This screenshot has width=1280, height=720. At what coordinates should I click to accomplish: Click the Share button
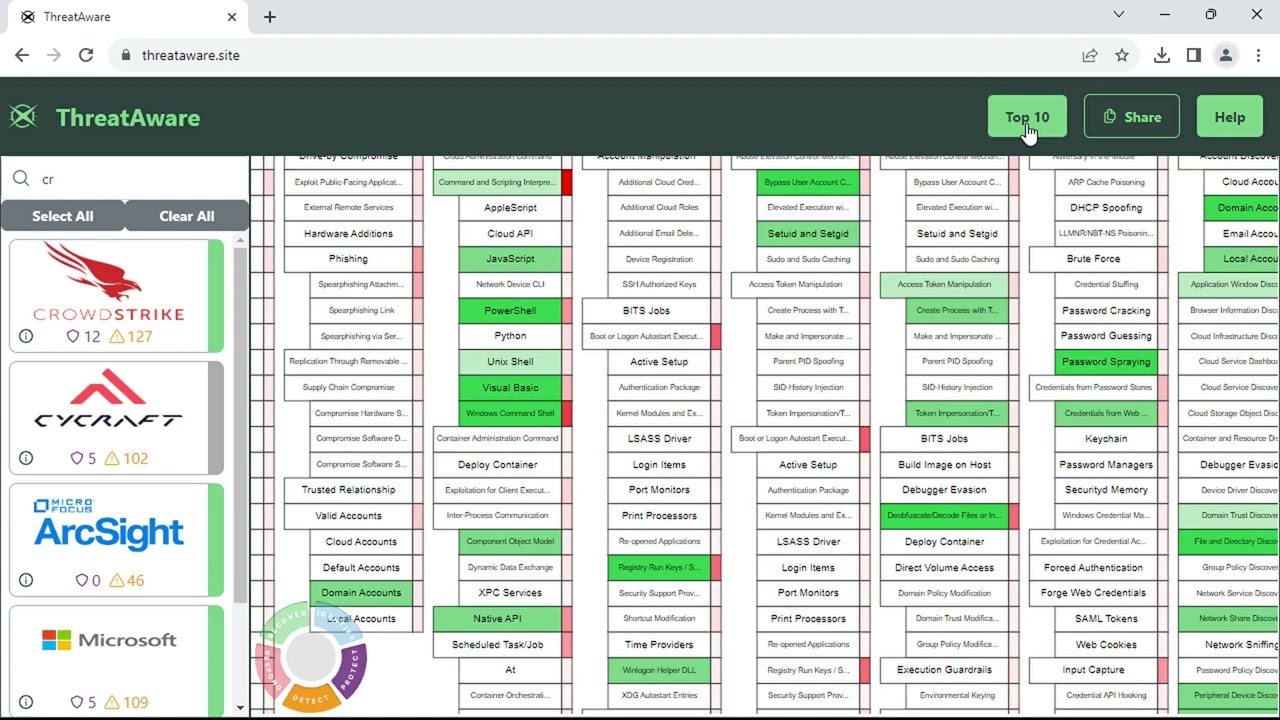pos(1132,117)
